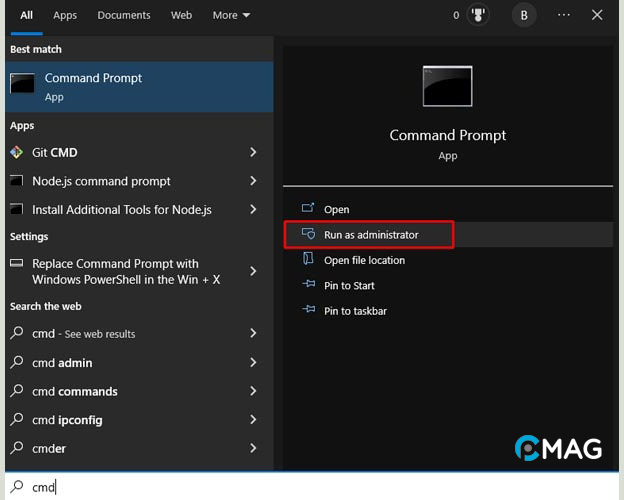The height and width of the screenshot is (500, 624).
Task: Click the Git CMD colorful icon
Action: 17,152
